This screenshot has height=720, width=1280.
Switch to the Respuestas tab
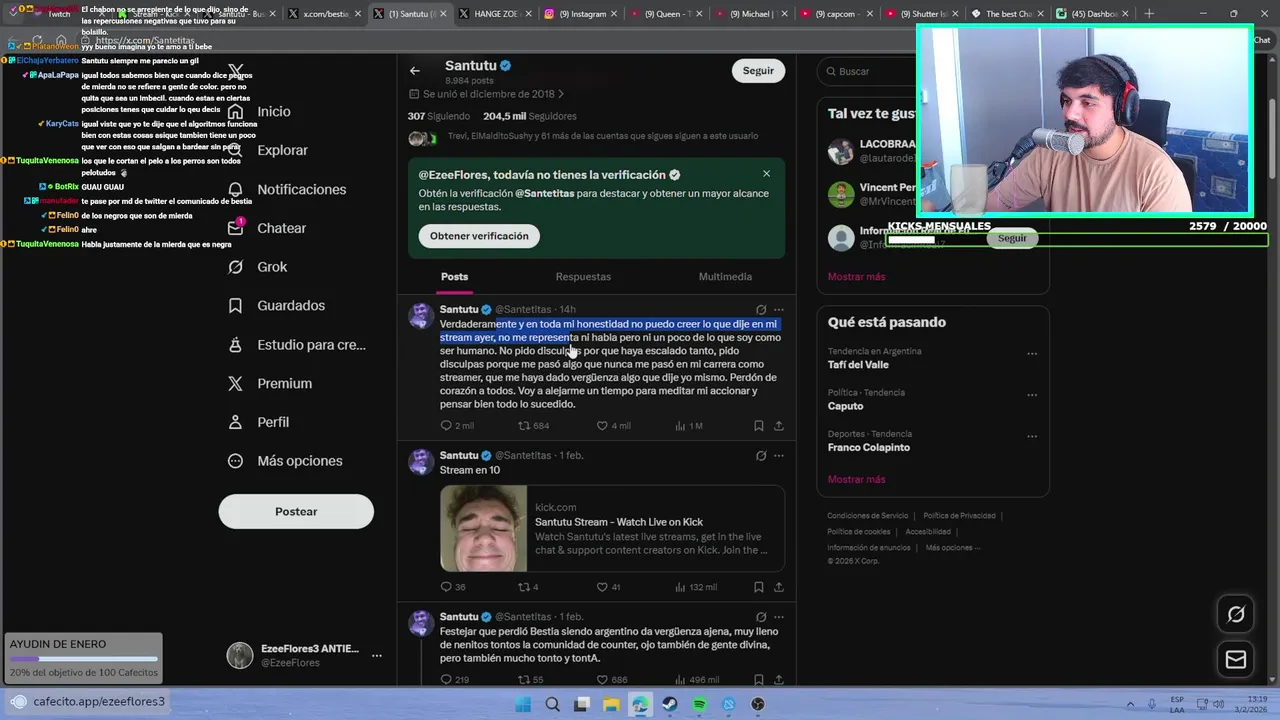[583, 277]
